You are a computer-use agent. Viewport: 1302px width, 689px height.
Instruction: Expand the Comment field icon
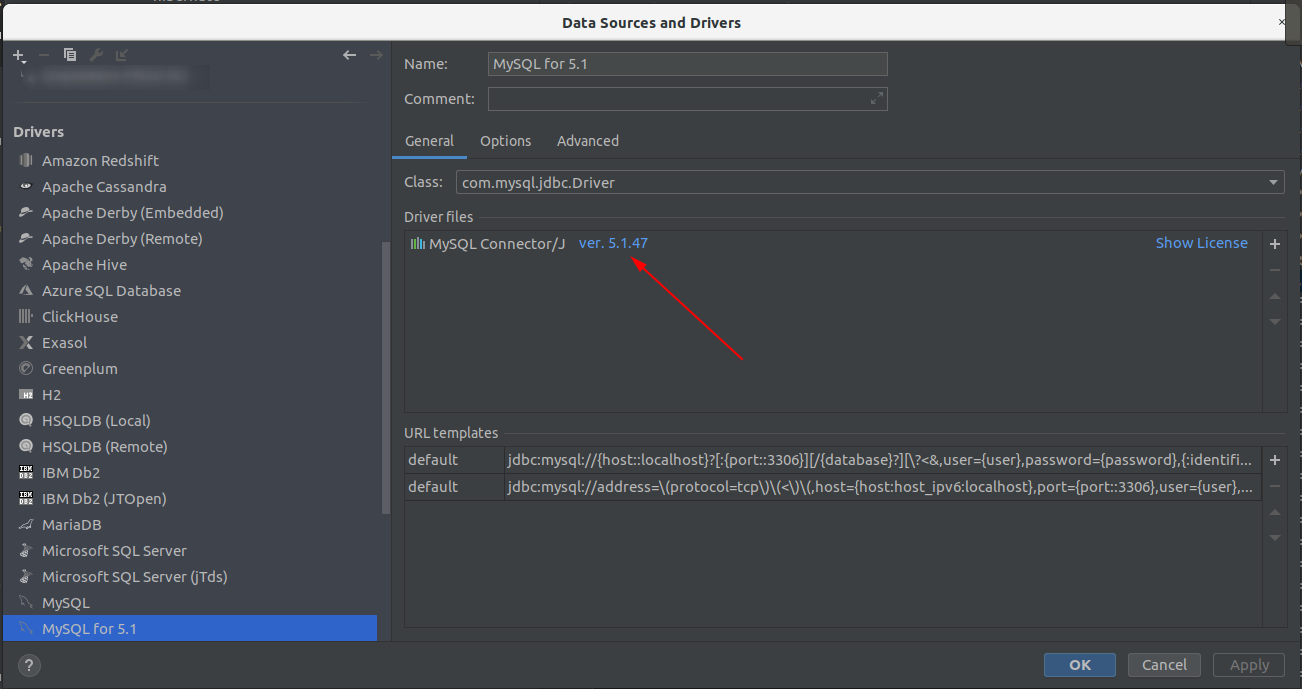(x=876, y=98)
